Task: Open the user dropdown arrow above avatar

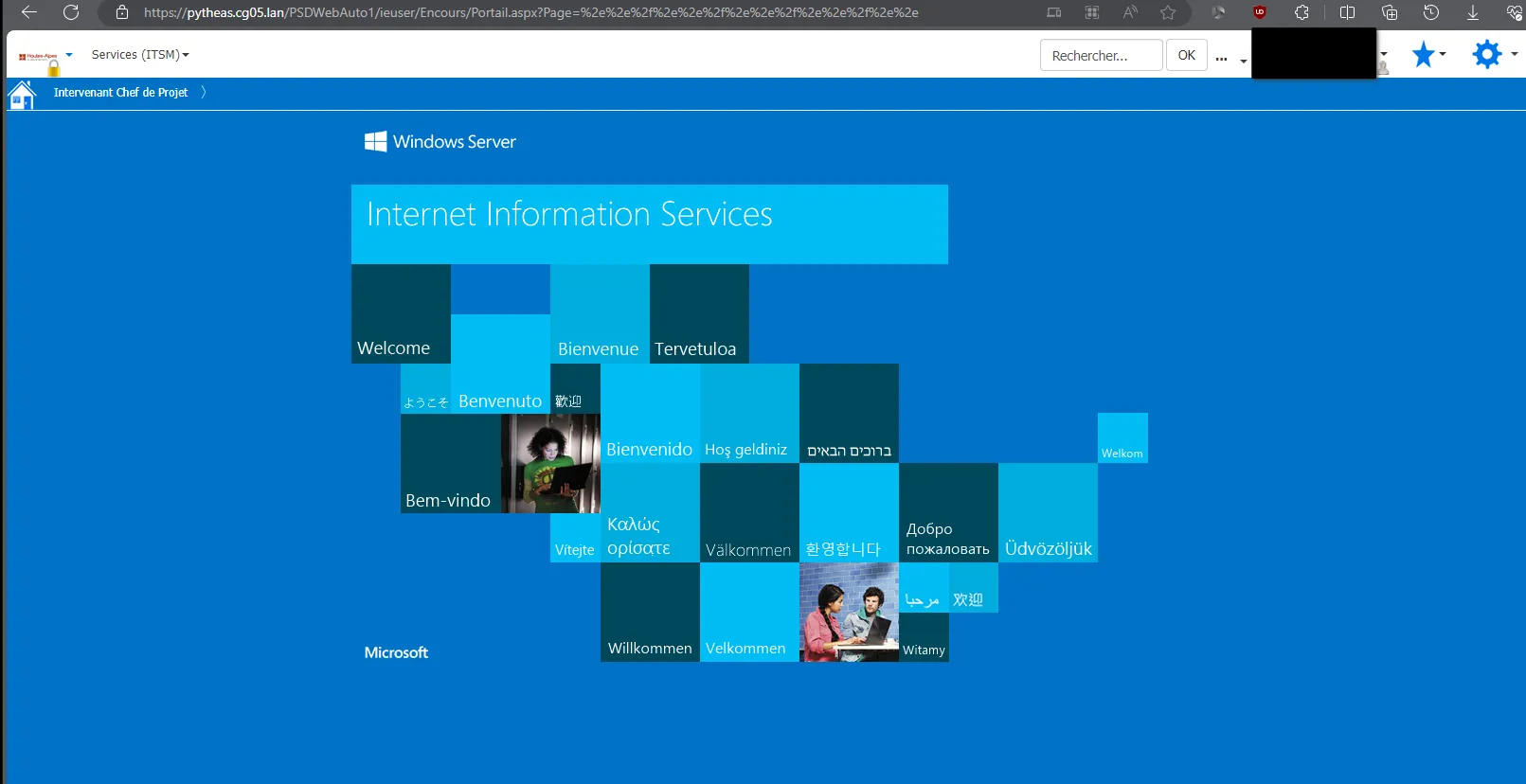Action: point(1384,54)
